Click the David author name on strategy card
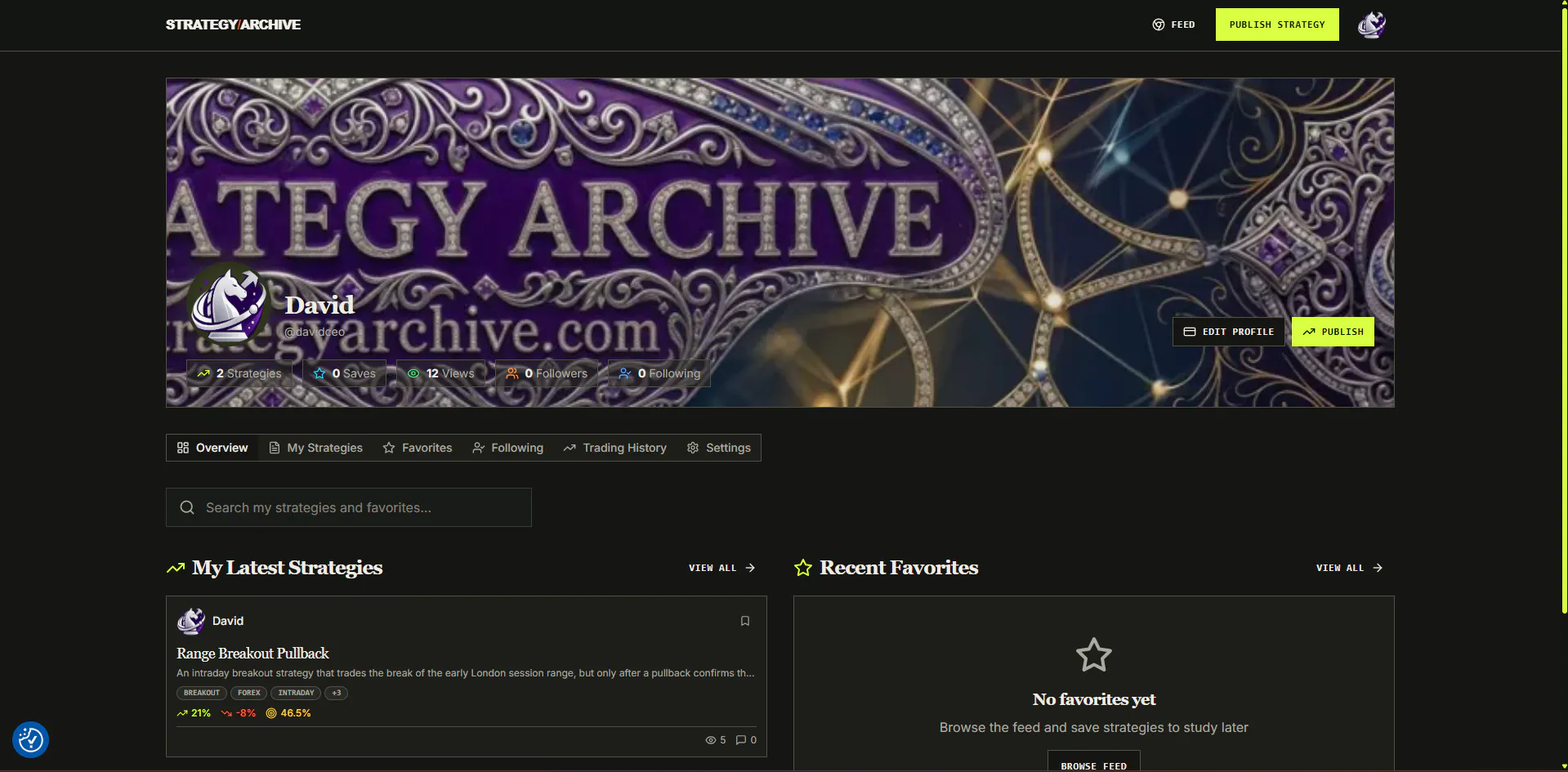Screen dimensions: 1568x772 pyautogui.click(x=228, y=621)
